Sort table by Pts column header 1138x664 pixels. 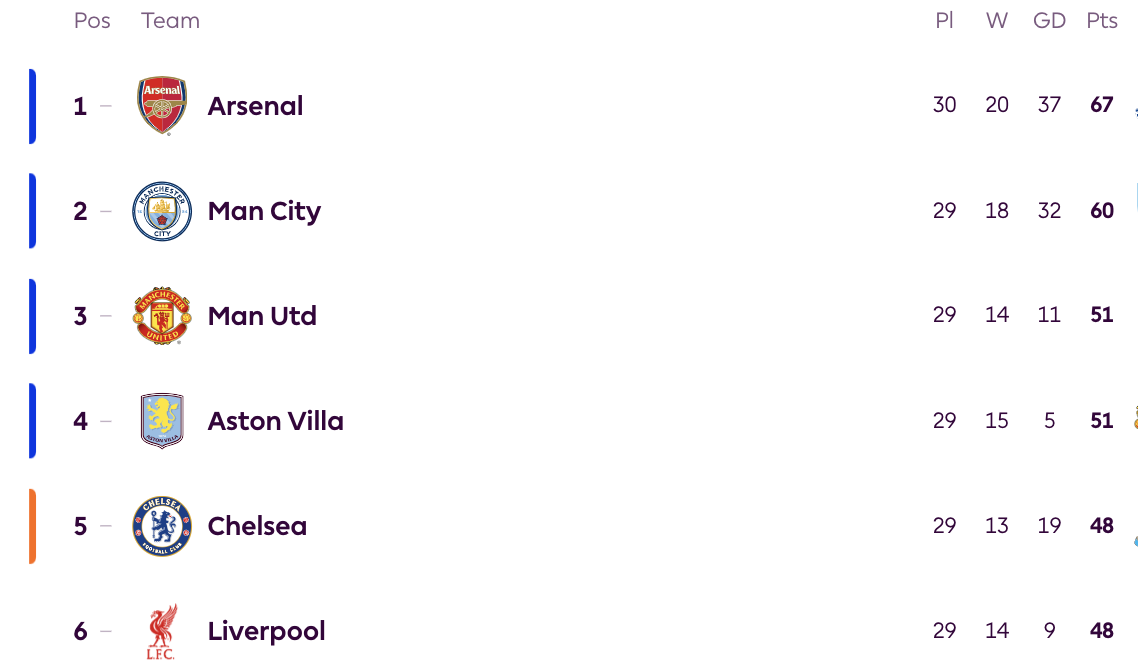[1102, 21]
